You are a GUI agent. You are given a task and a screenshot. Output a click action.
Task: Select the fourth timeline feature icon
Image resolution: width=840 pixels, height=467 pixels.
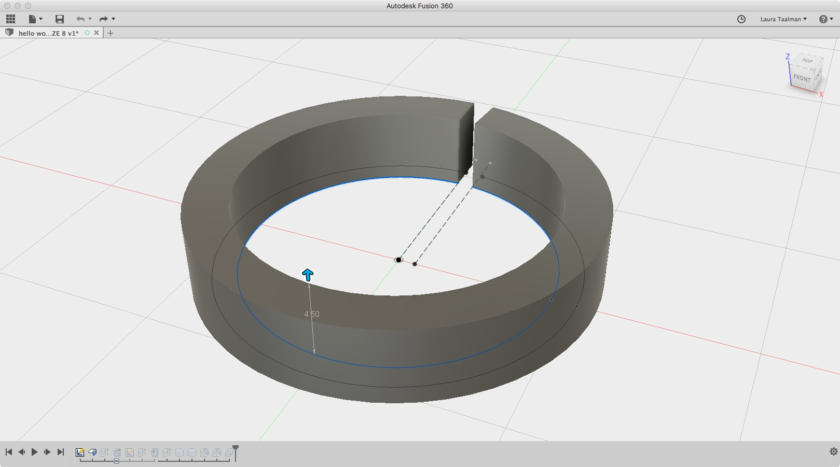point(117,453)
